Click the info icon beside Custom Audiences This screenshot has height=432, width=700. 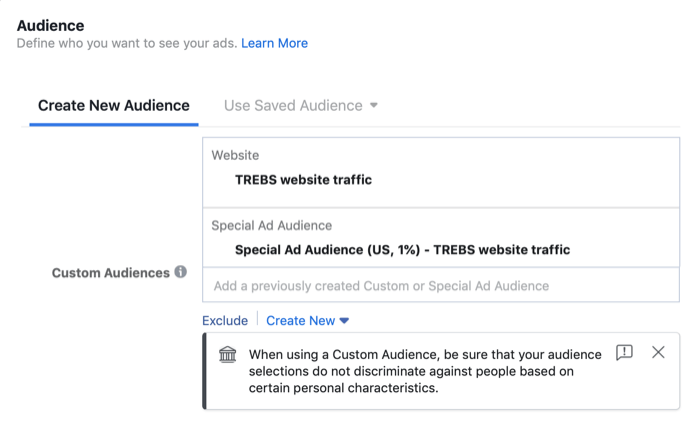[x=181, y=272]
